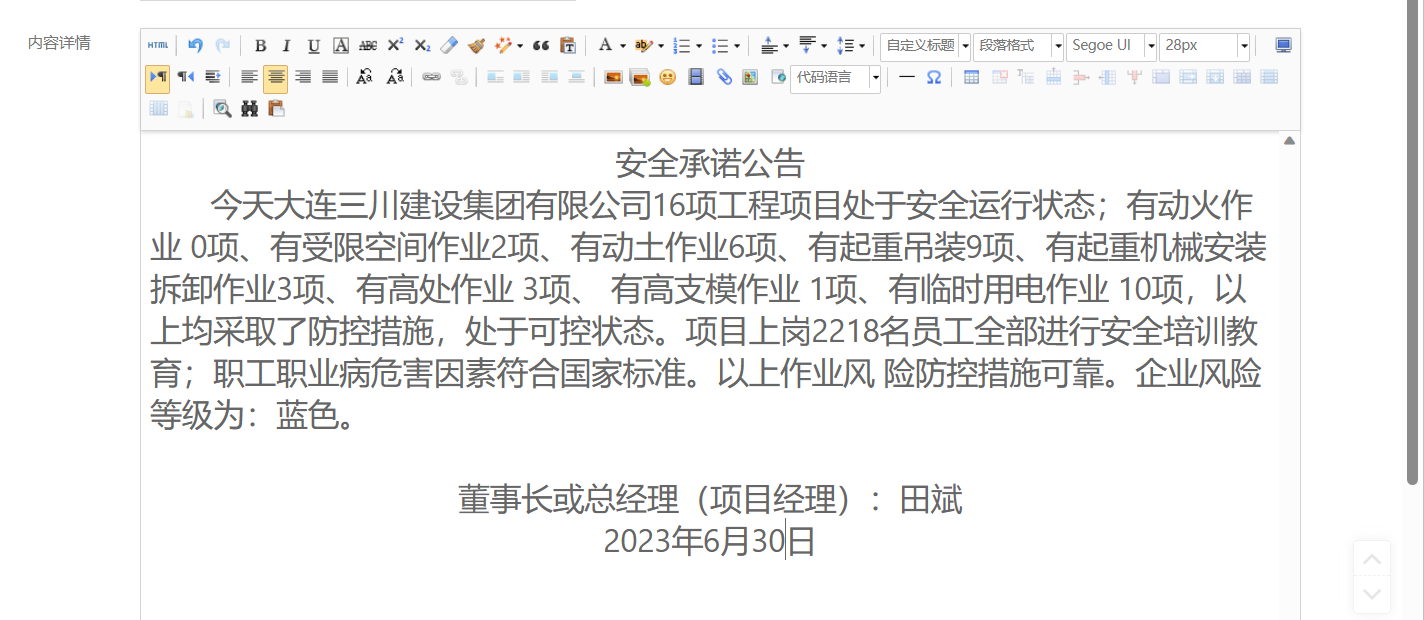The height and width of the screenshot is (620, 1424).
Task: Justify the text
Action: tap(330, 77)
